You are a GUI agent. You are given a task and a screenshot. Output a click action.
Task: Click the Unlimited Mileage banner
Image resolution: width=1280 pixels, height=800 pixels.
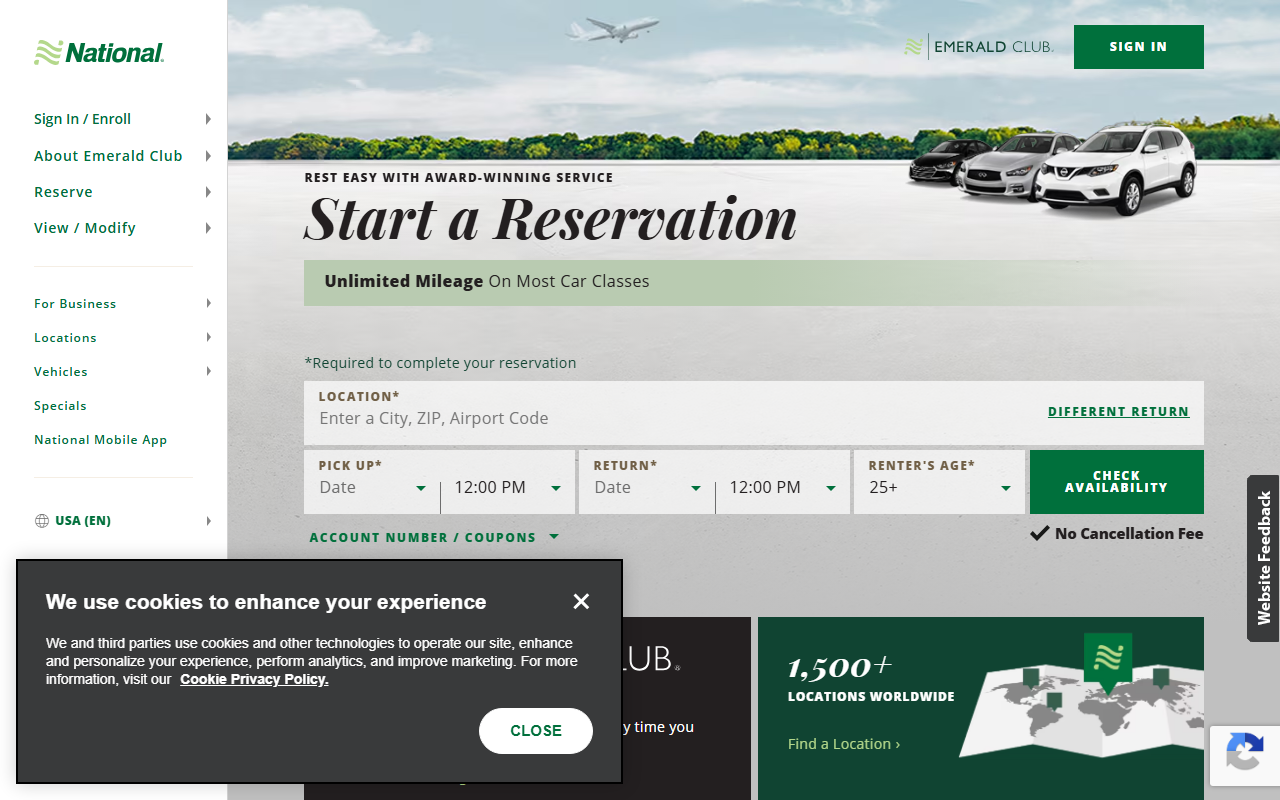pos(754,282)
